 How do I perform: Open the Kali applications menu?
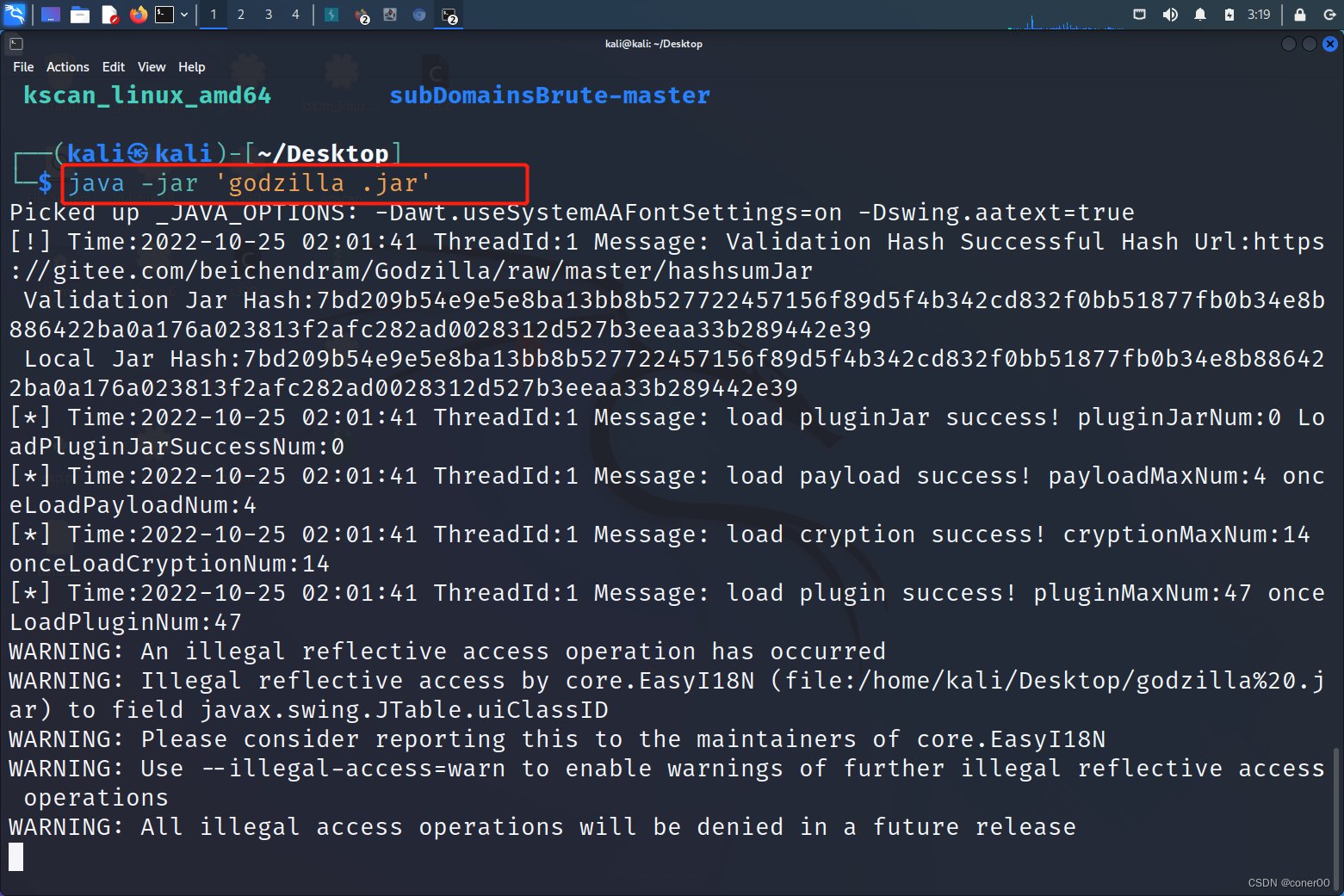coord(15,14)
